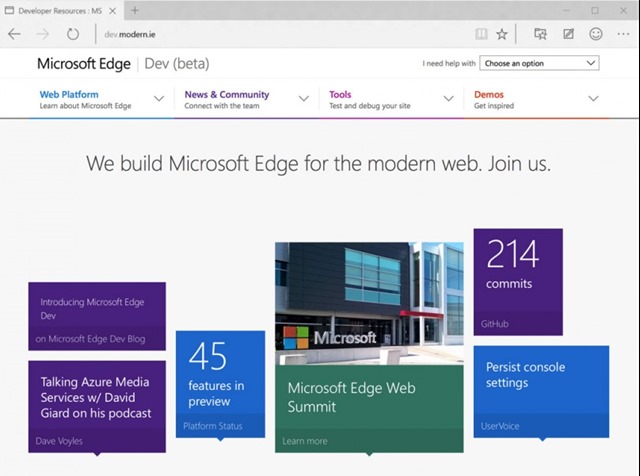Click the 'Get inspired' subtitle
Viewport: 640px width, 476px height.
point(494,106)
